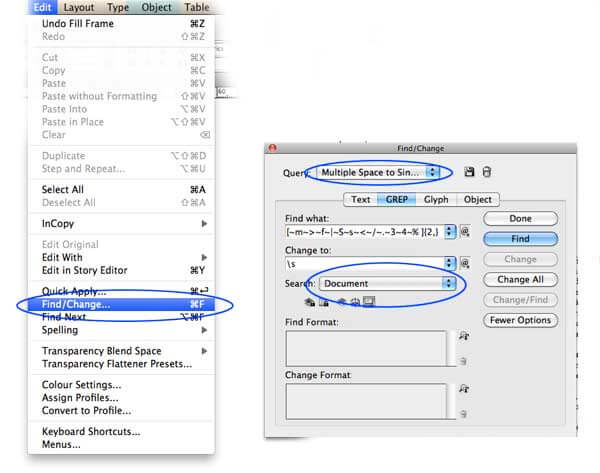
Task: Open the Table menu
Action: (197, 7)
